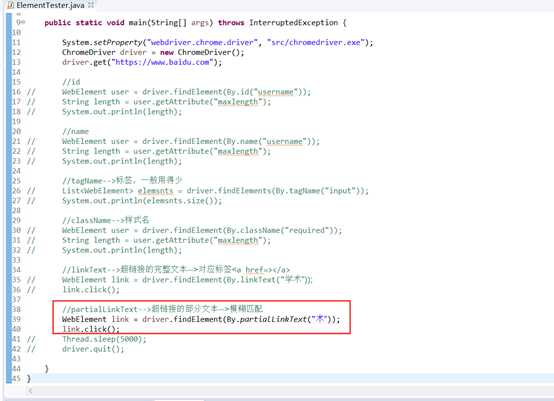Click the horizontal scrollbar left arrow
554x401 pixels.
click(x=30, y=391)
